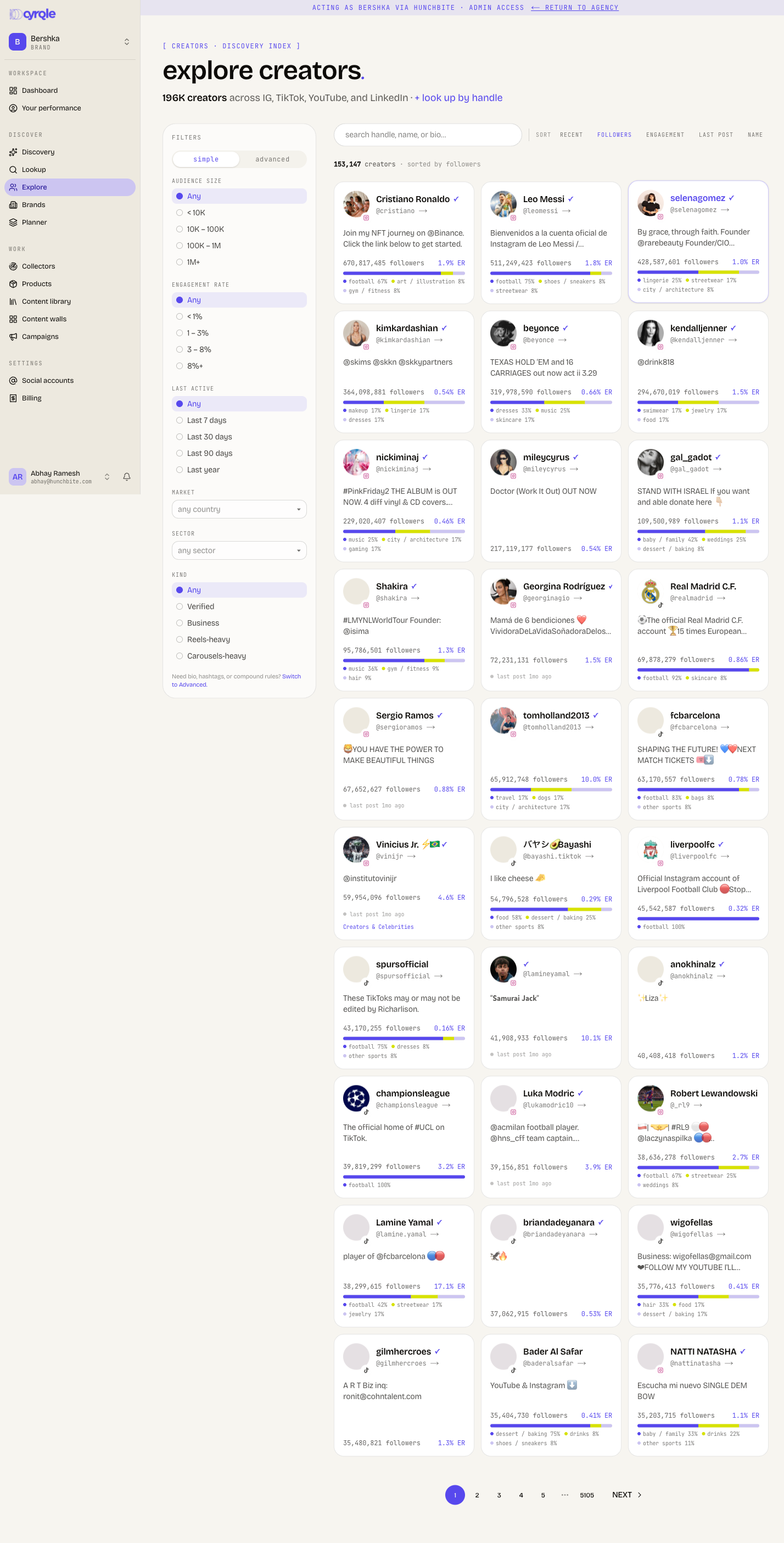Sort creators by Engagement
784x1543 pixels.
pos(665,135)
